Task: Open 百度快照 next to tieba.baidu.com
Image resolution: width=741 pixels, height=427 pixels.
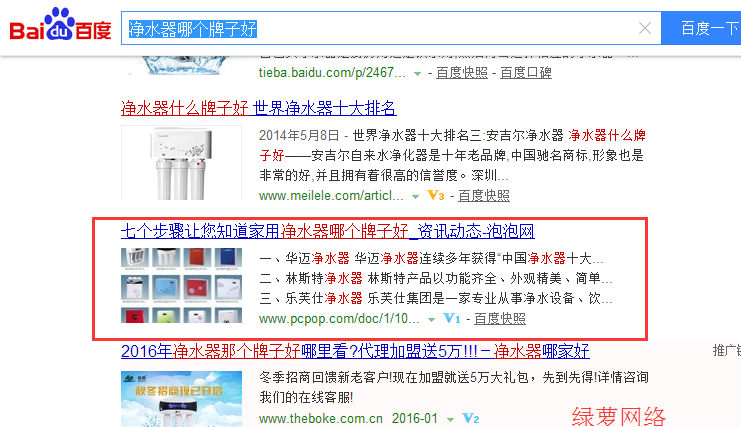Action: click(461, 72)
